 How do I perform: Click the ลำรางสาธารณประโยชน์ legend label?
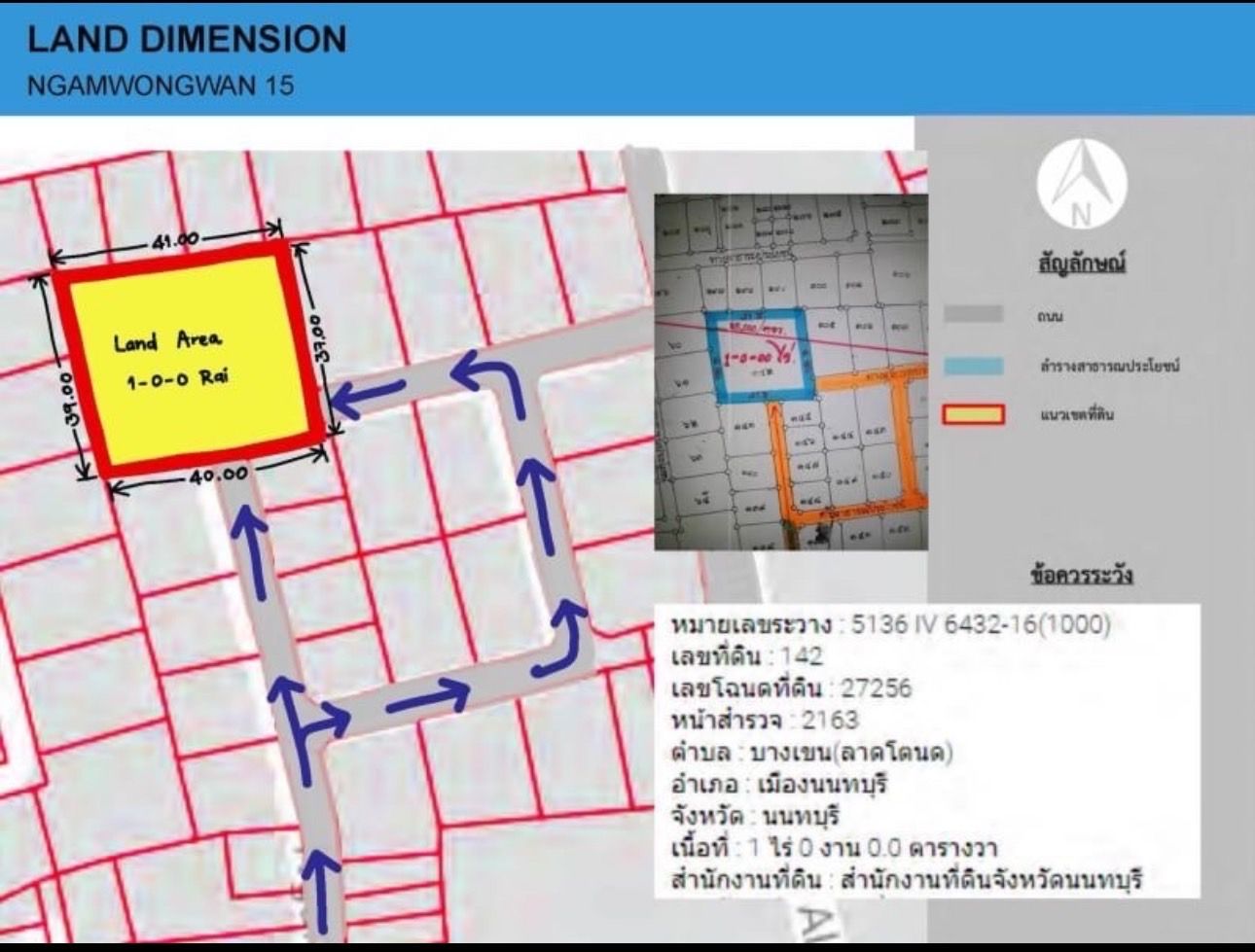click(1109, 366)
